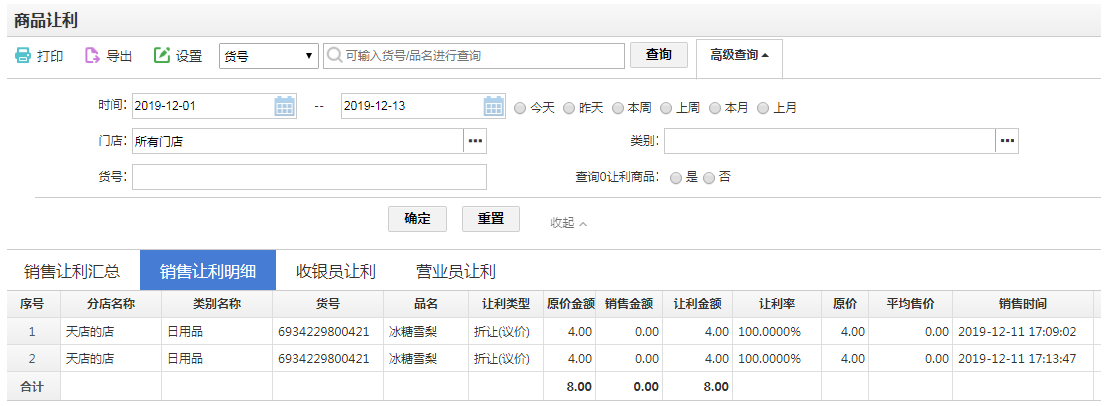This screenshot has height=406, width=1113.
Task: Click 折让(议价) in row 2
Action: point(502,359)
